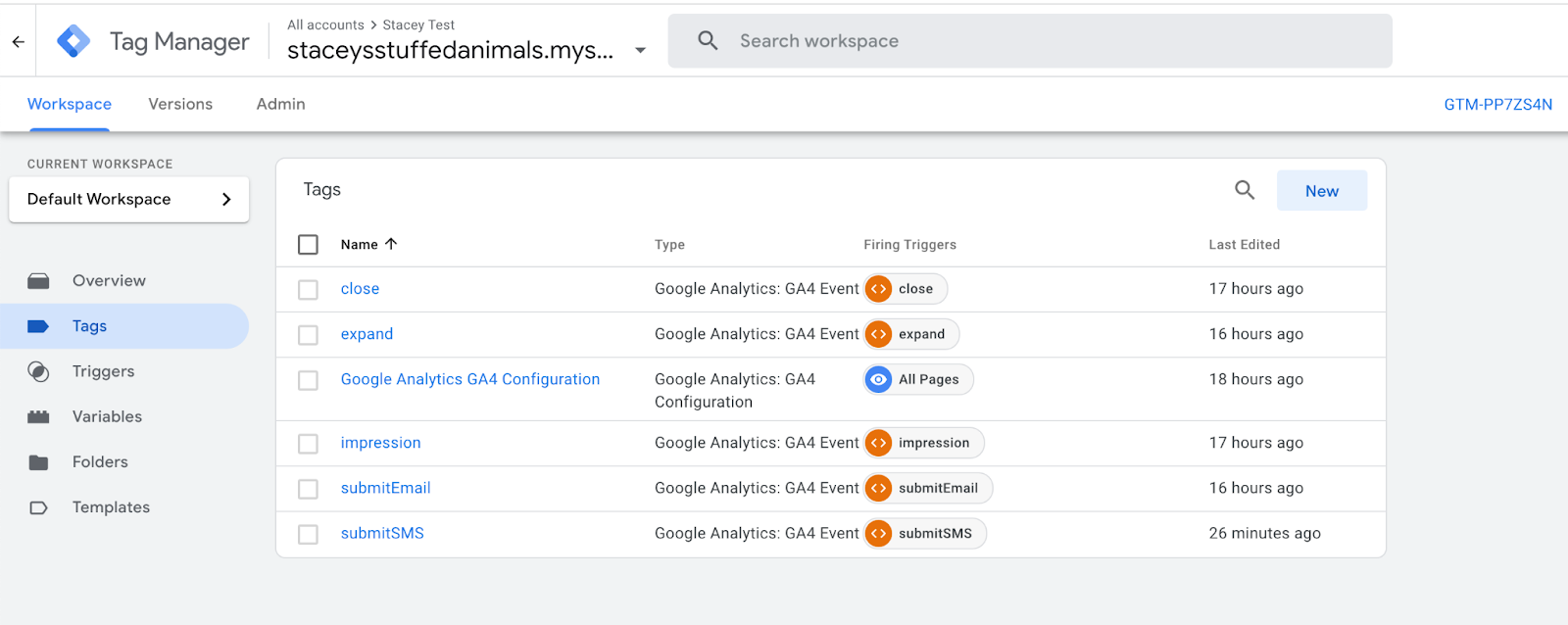This screenshot has width=1568, height=625.
Task: Click the Overview sidebar icon
Action: point(38,281)
